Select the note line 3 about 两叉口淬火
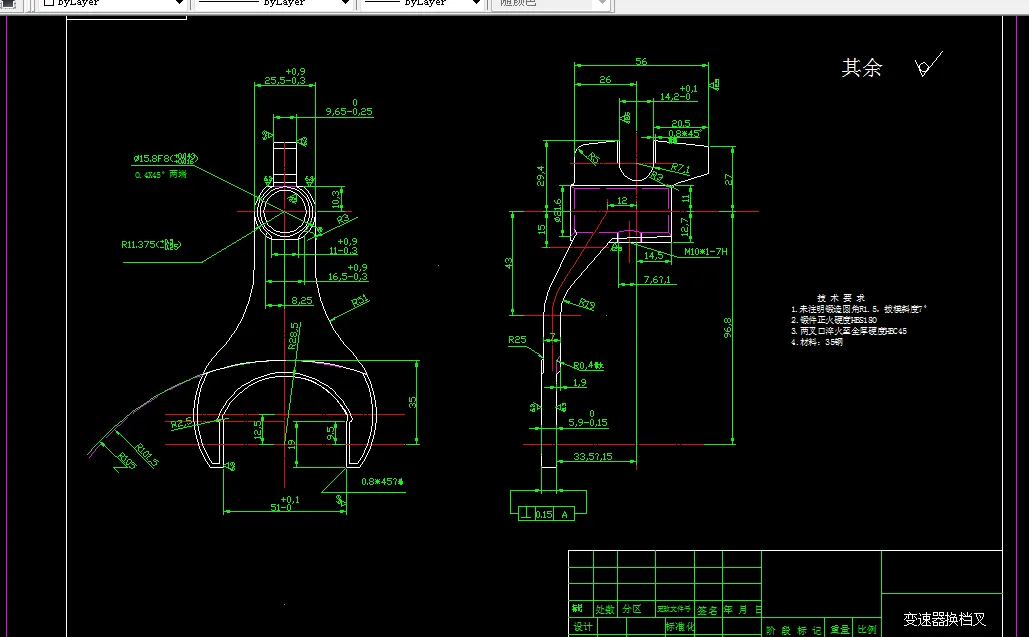1029x637 pixels. click(849, 331)
